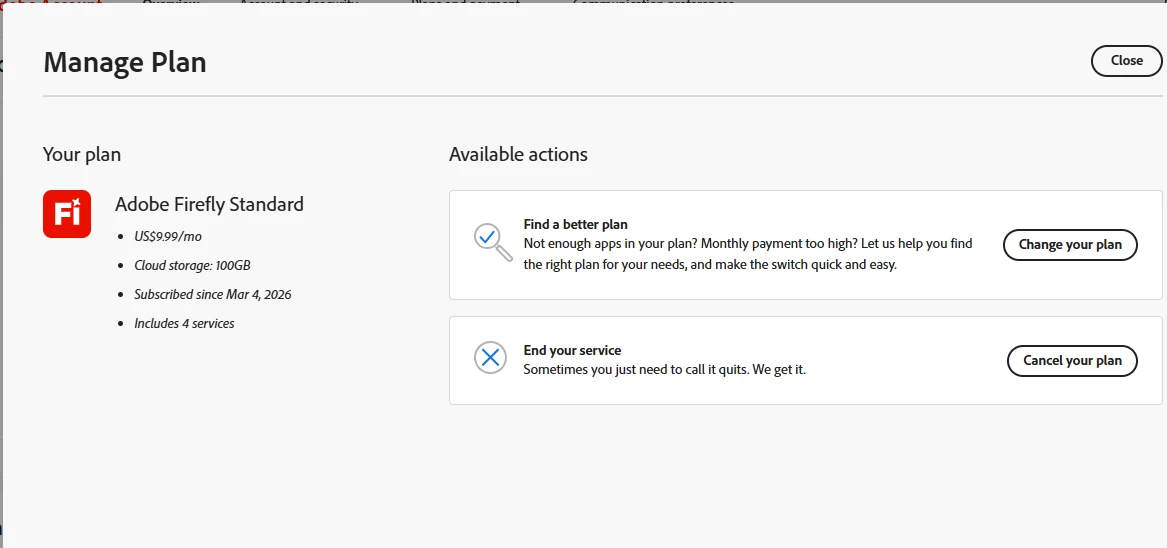Click the Available actions heading
Viewport: 1167px width, 548px height.
[x=518, y=154]
